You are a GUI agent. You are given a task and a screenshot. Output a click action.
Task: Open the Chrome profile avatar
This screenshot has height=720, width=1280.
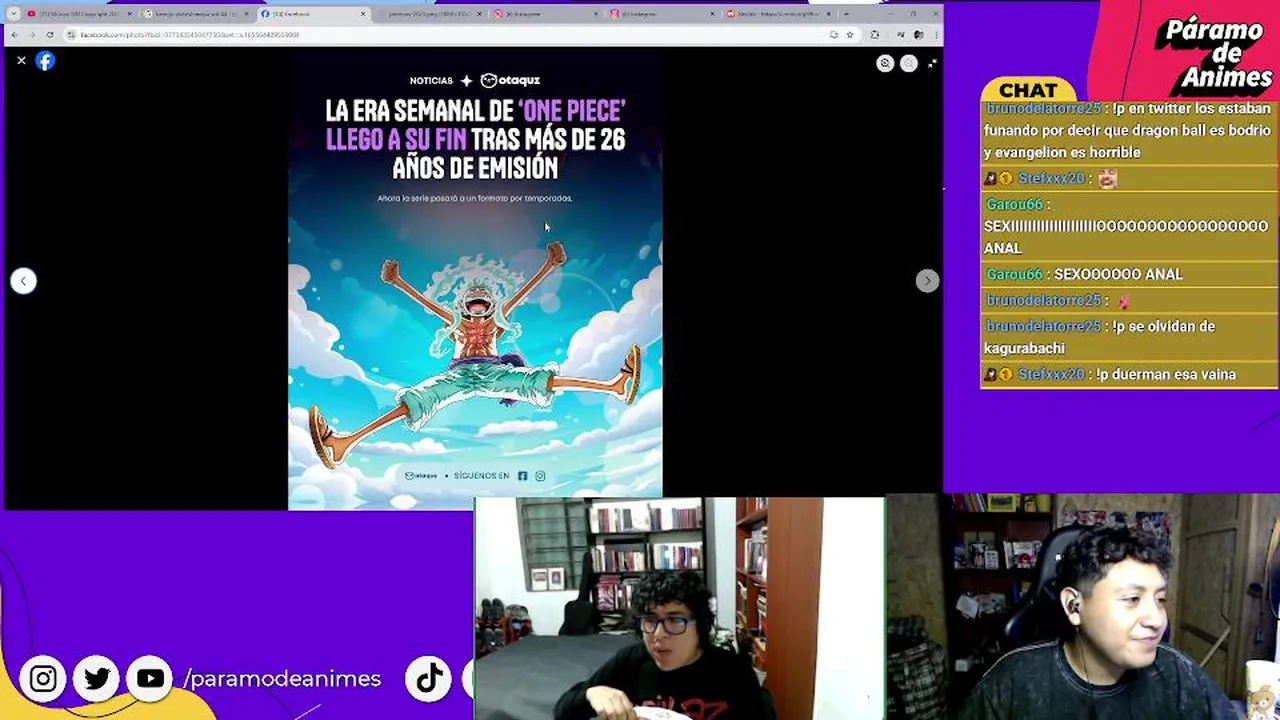pyautogui.click(x=918, y=34)
